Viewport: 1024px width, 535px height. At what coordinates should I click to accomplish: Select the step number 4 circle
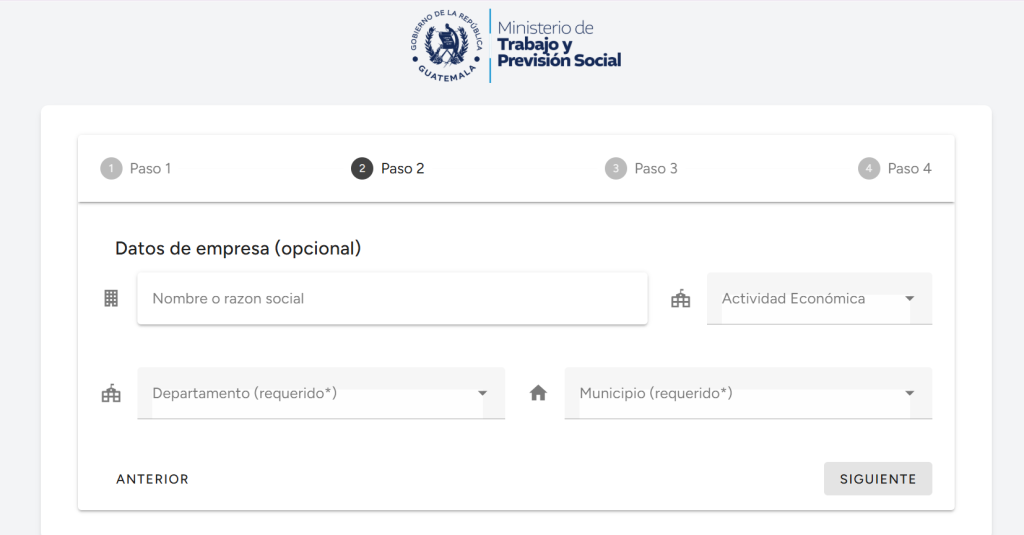[869, 169]
